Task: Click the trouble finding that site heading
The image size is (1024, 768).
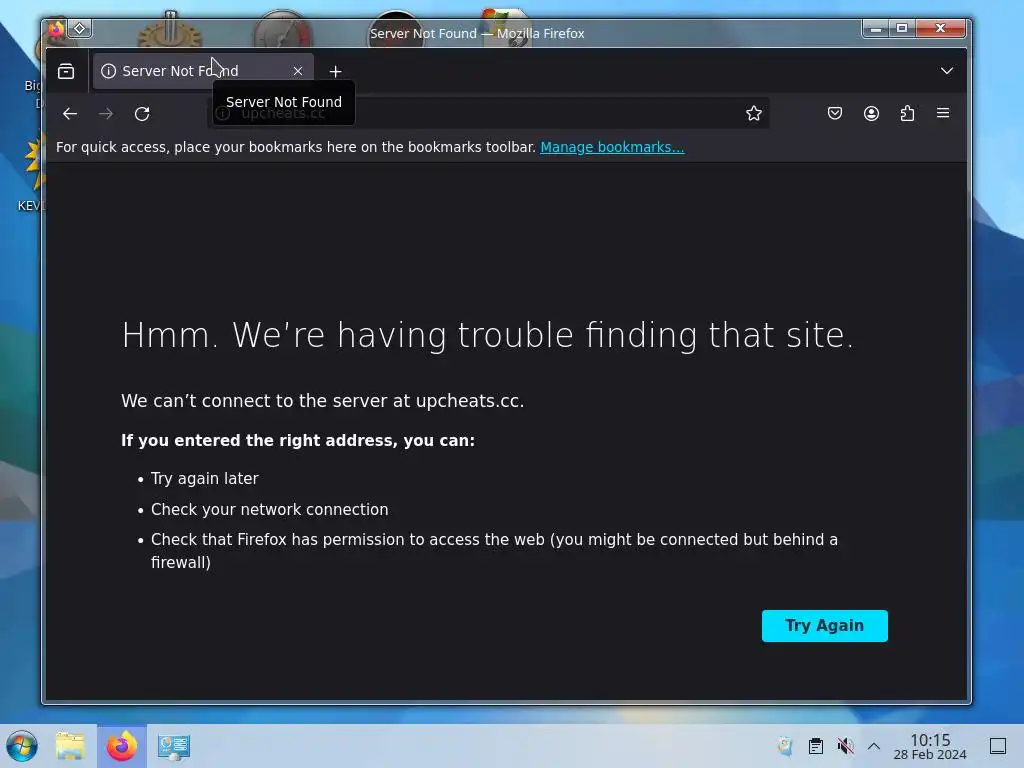Action: pyautogui.click(x=487, y=335)
